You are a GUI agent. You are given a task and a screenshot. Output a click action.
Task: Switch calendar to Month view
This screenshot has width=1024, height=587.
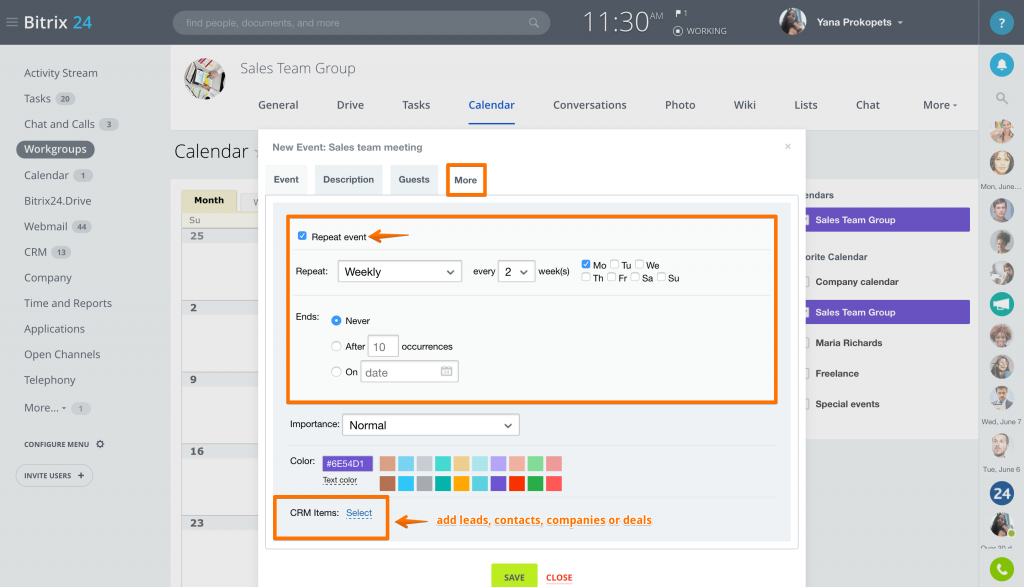click(x=209, y=200)
